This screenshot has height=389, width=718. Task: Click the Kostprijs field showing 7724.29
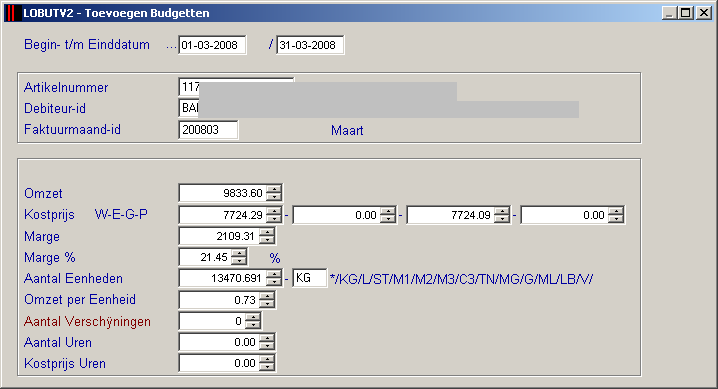[223, 215]
